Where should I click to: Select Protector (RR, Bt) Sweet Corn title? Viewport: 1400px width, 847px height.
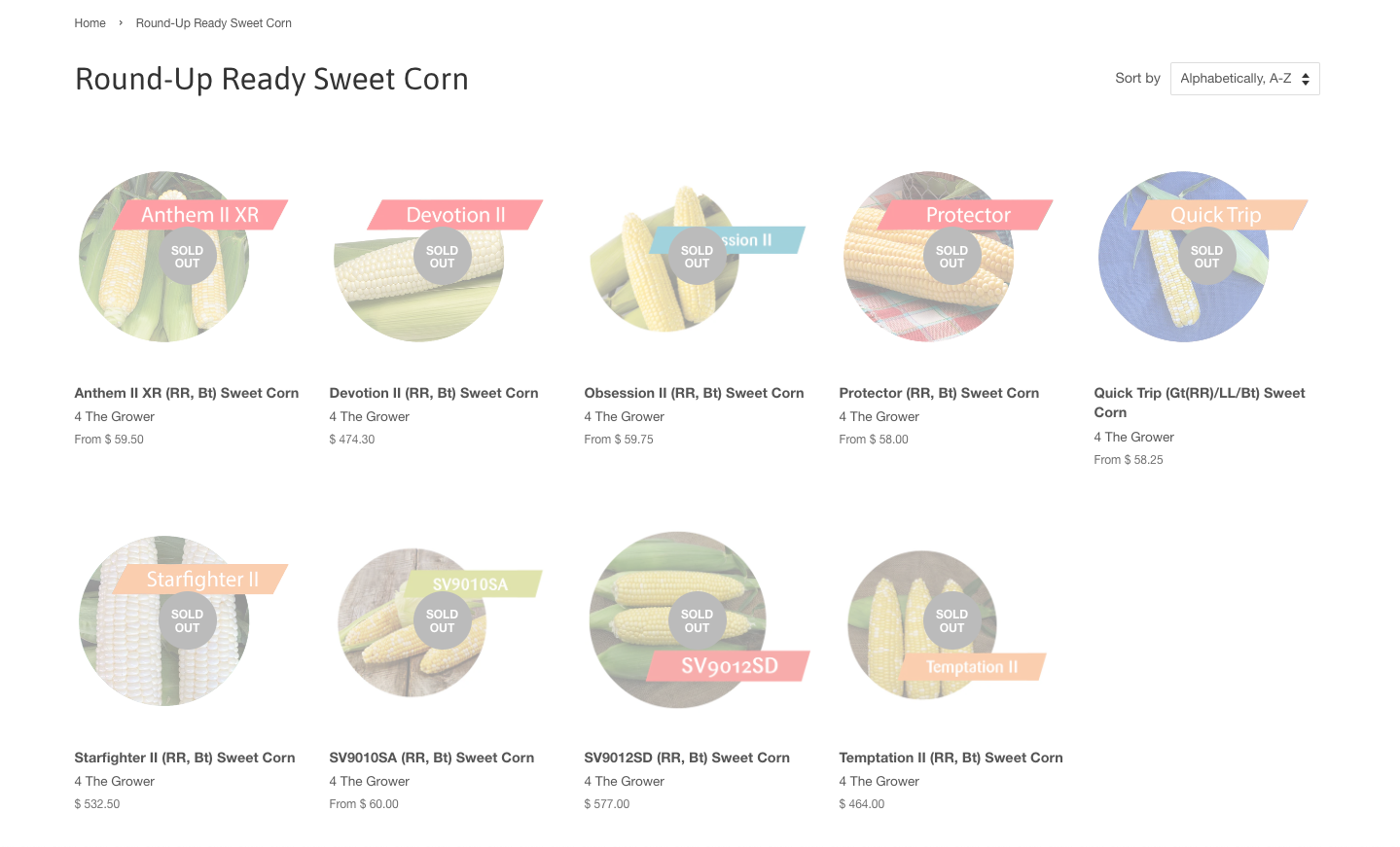click(x=939, y=393)
